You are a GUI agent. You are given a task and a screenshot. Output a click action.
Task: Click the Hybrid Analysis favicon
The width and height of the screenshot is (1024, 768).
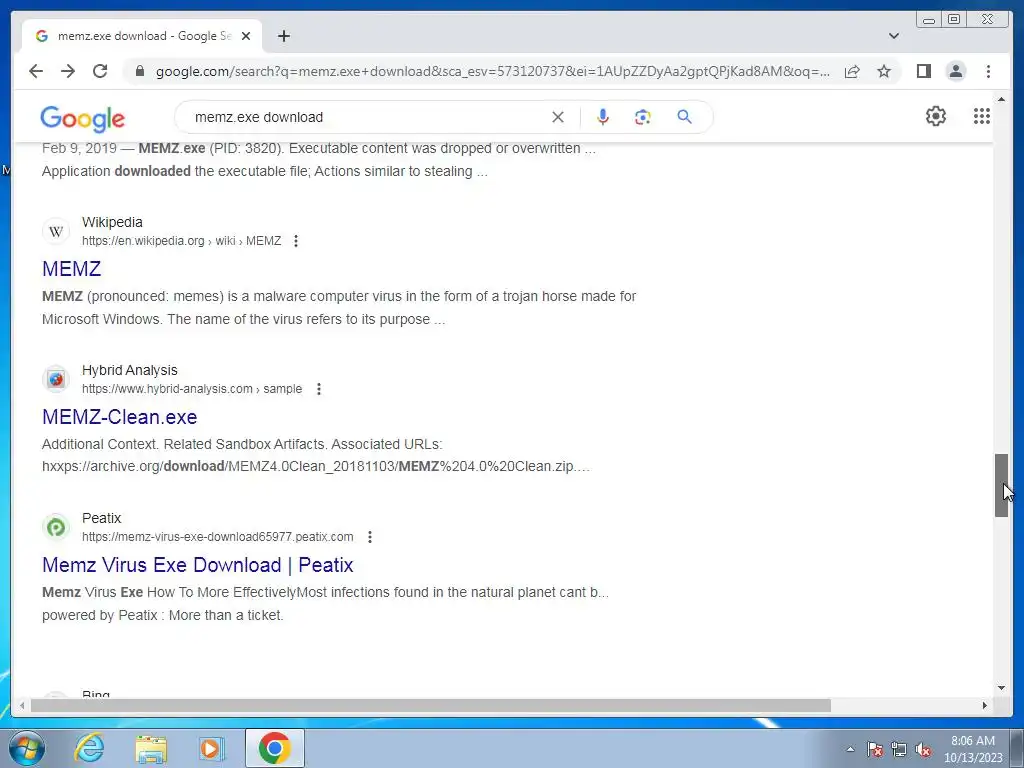(x=56, y=379)
